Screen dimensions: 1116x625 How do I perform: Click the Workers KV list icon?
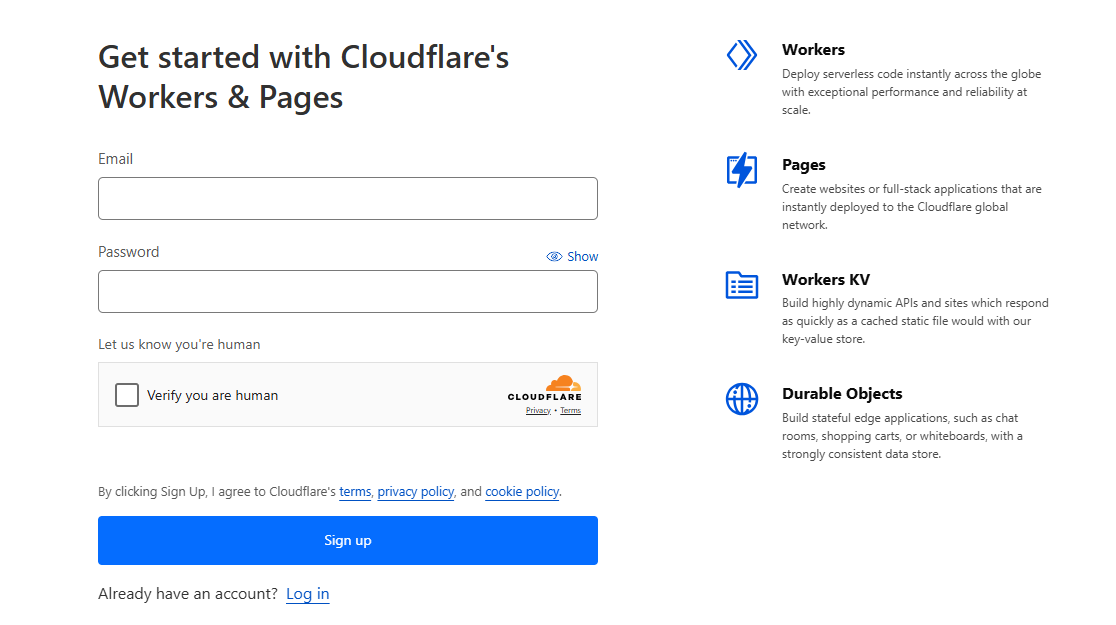[742, 285]
